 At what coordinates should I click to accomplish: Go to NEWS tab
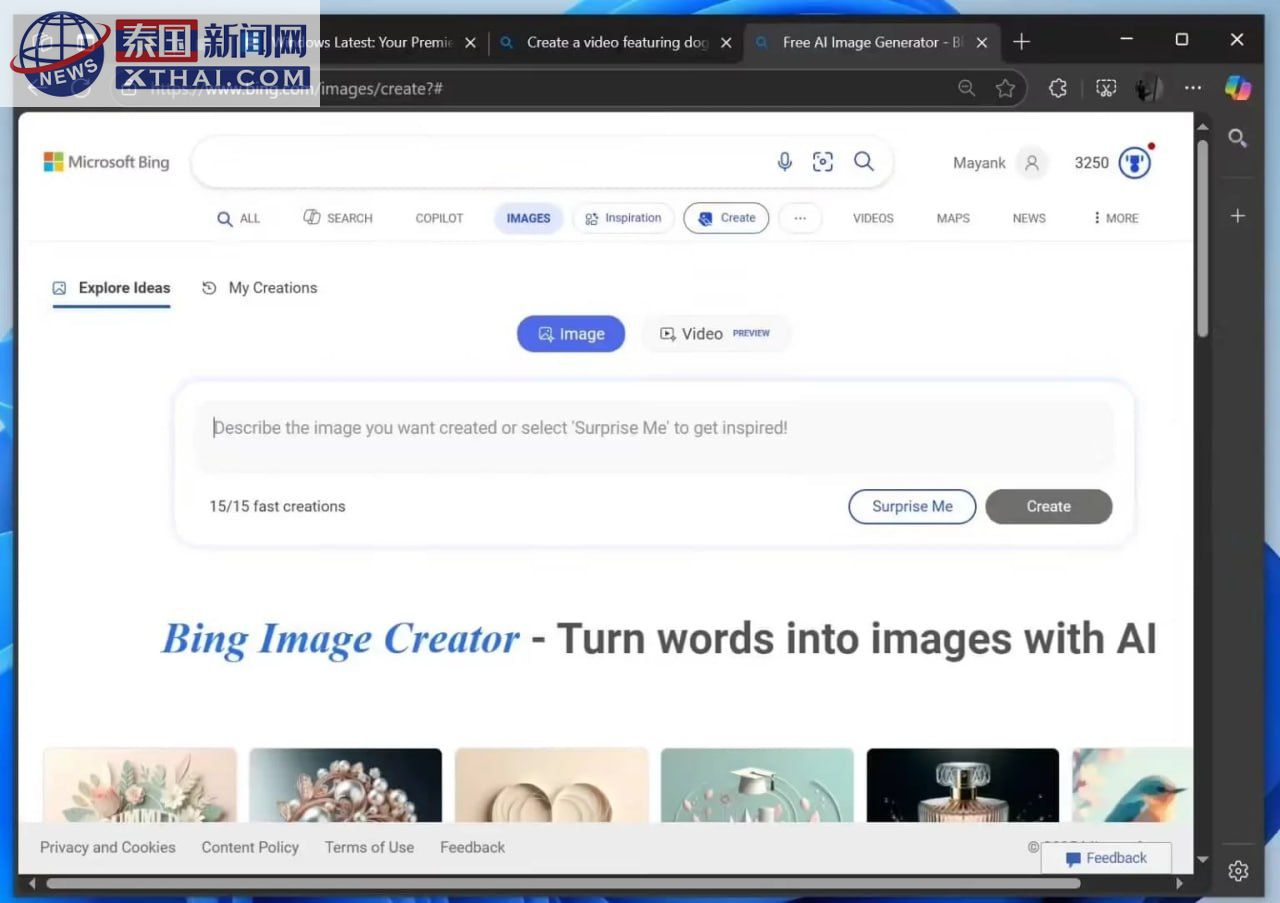(1029, 218)
